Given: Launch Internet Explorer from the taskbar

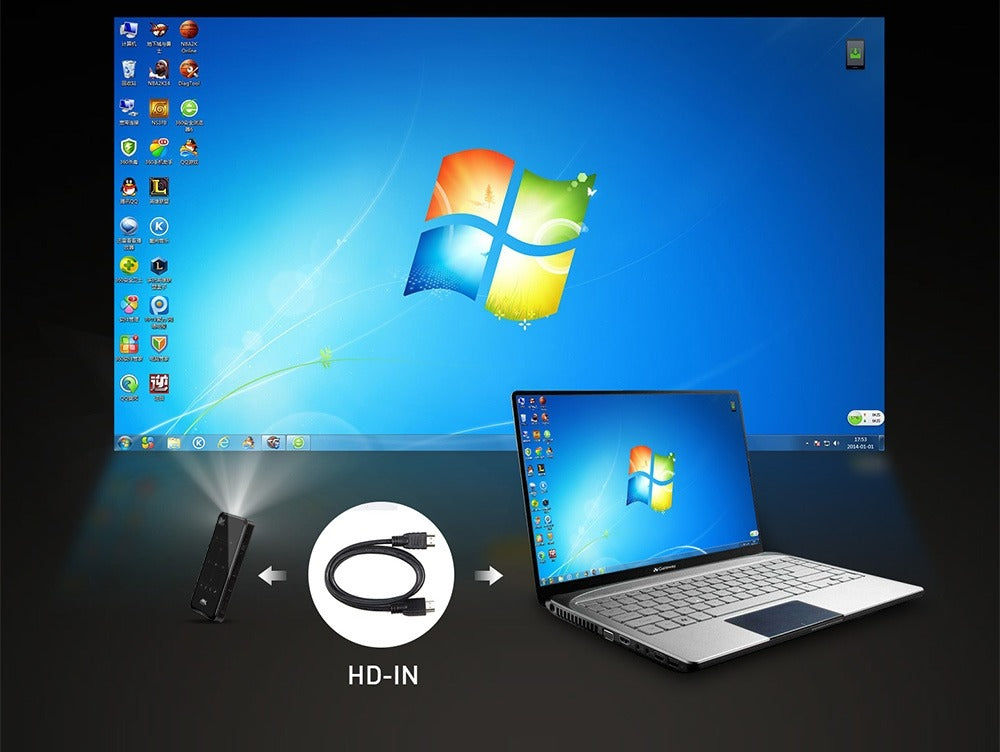Looking at the screenshot, I should [x=223, y=443].
